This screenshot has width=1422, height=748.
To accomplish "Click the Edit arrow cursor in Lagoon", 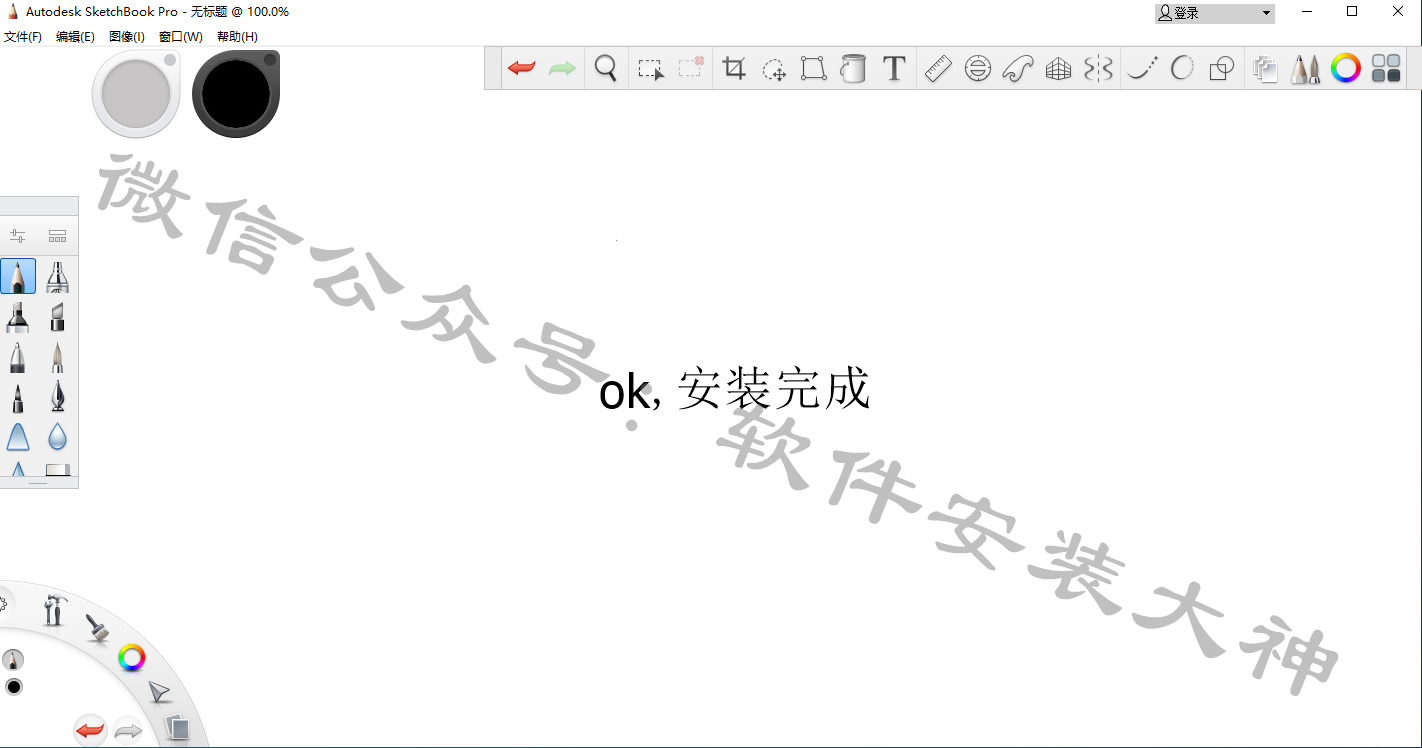I will click(159, 692).
